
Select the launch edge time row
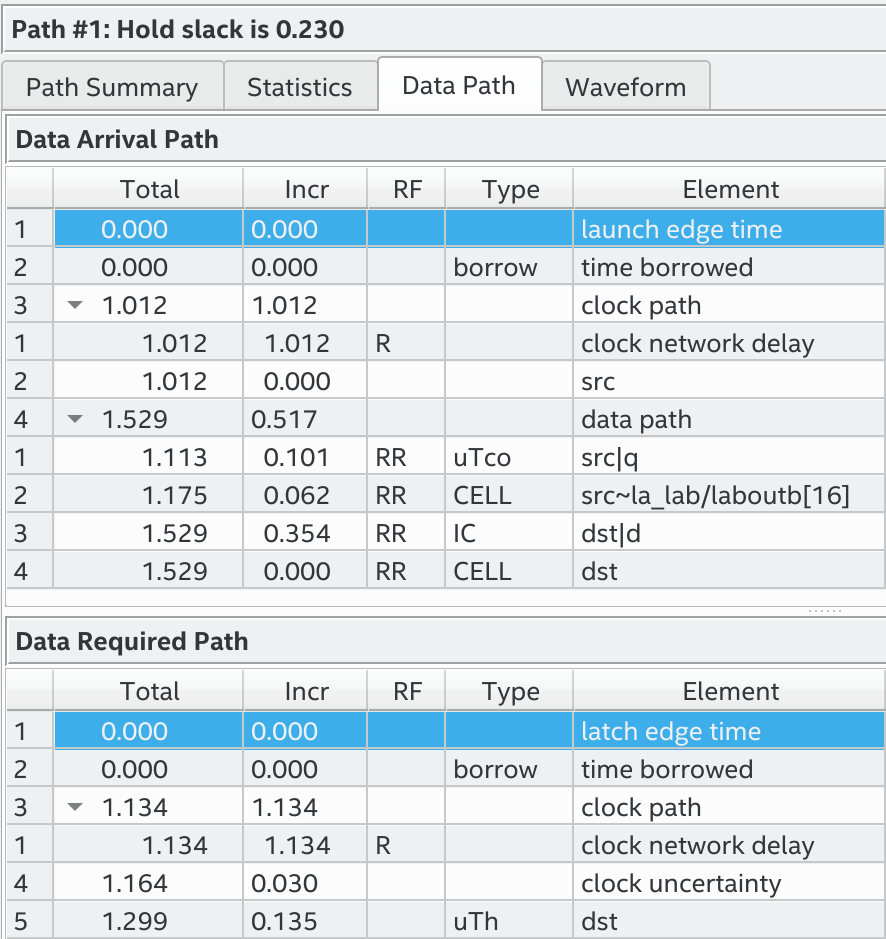point(680,230)
